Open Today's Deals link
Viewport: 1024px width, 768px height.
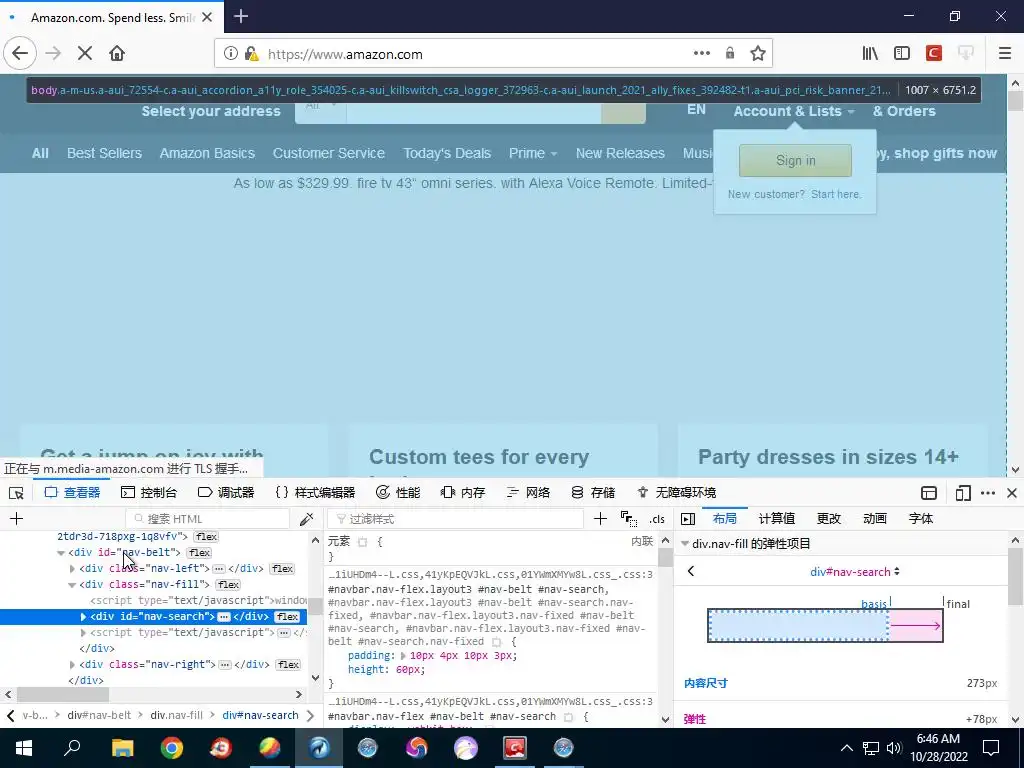click(447, 153)
